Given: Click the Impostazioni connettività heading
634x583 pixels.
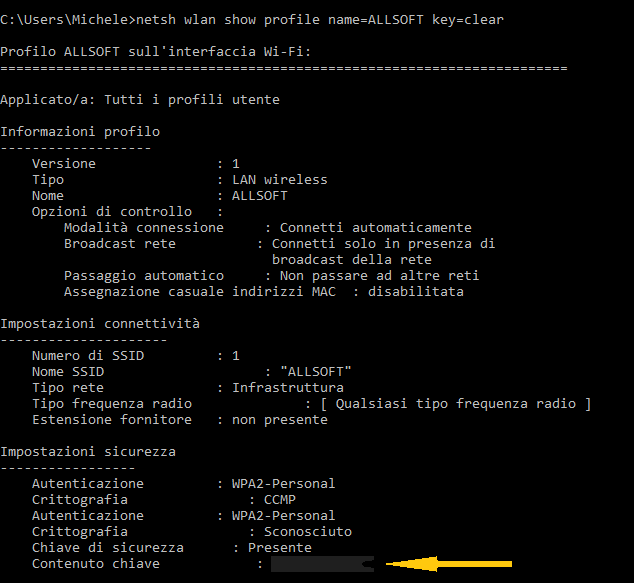Looking at the screenshot, I should [x=100, y=323].
